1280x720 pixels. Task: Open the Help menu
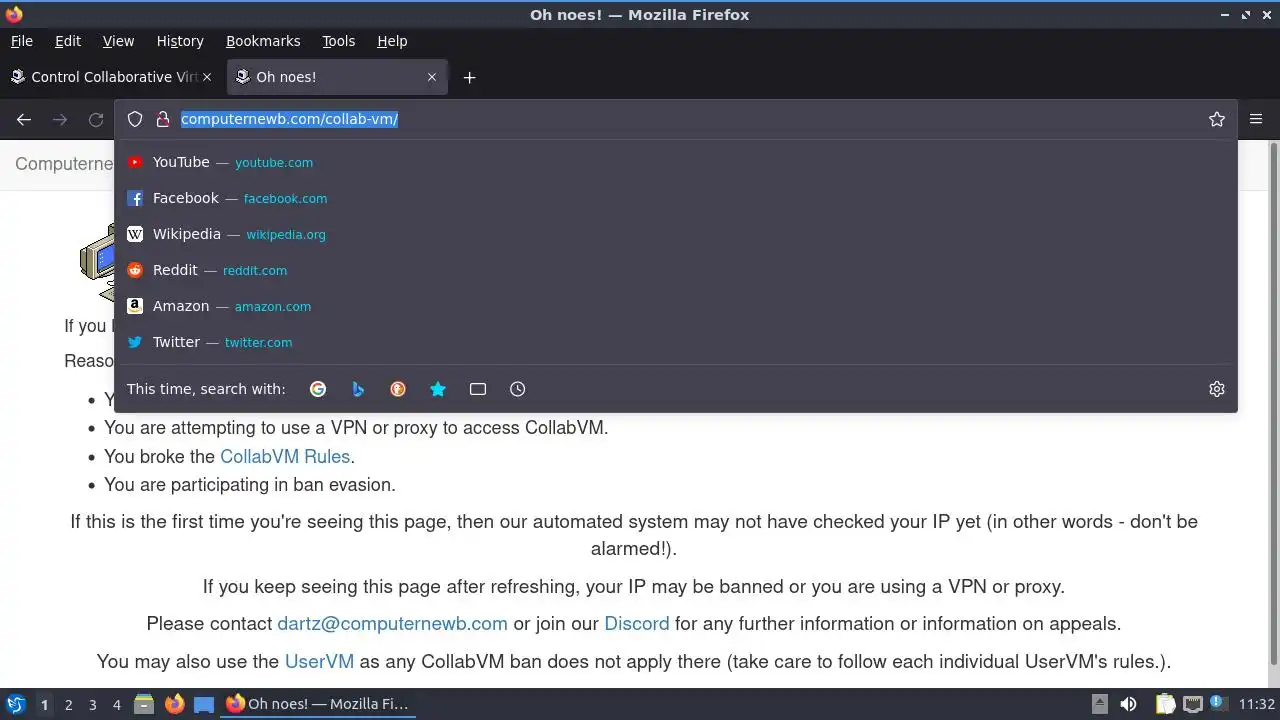(392, 41)
